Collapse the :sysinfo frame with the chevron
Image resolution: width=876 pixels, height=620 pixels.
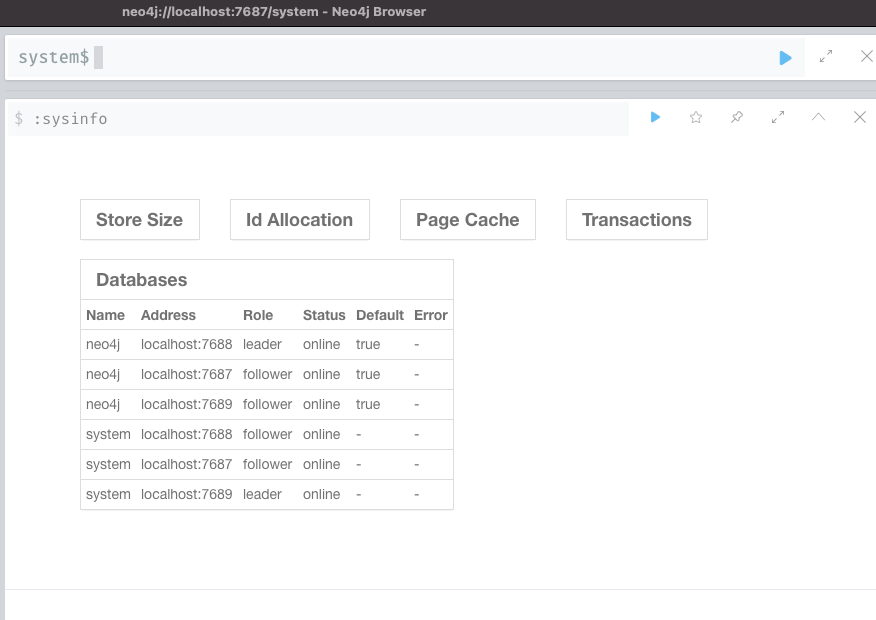(818, 117)
